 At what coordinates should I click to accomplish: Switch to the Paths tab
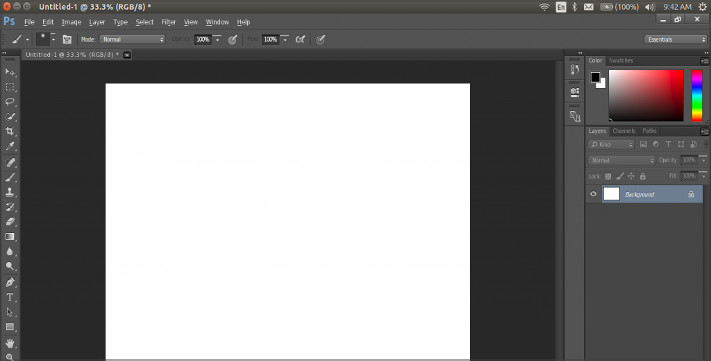pos(649,131)
